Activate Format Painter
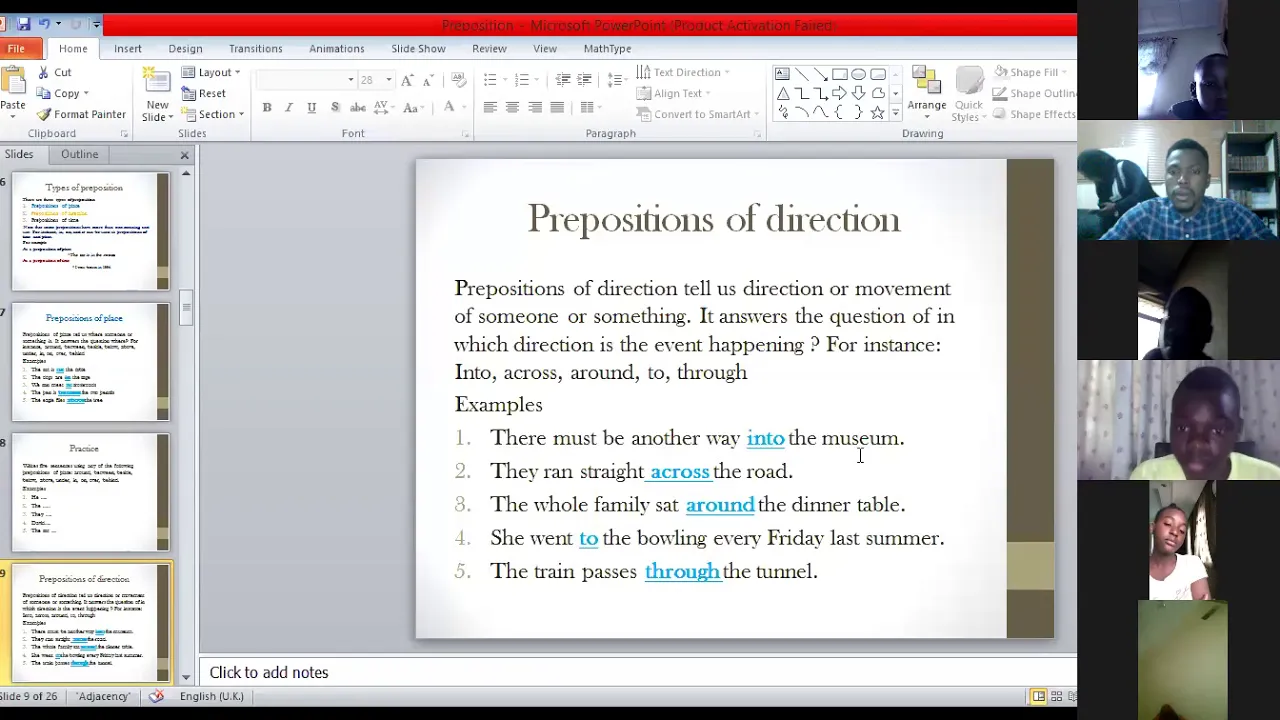Screen dimensions: 1280x720 click(x=81, y=114)
